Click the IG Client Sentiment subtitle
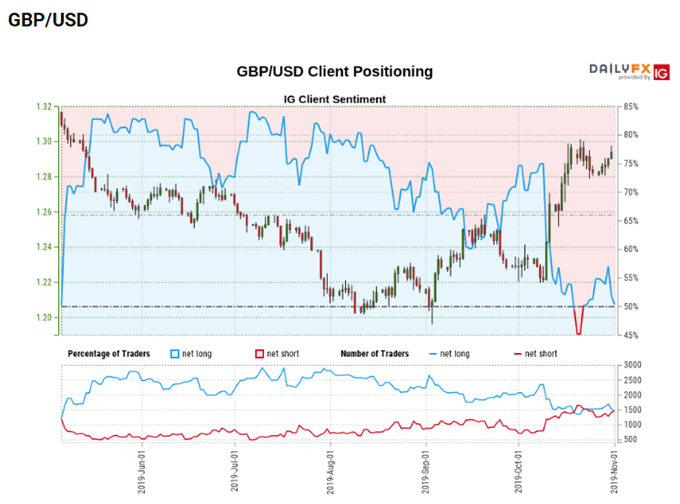Viewport: 680px width, 504px height. coord(334,99)
